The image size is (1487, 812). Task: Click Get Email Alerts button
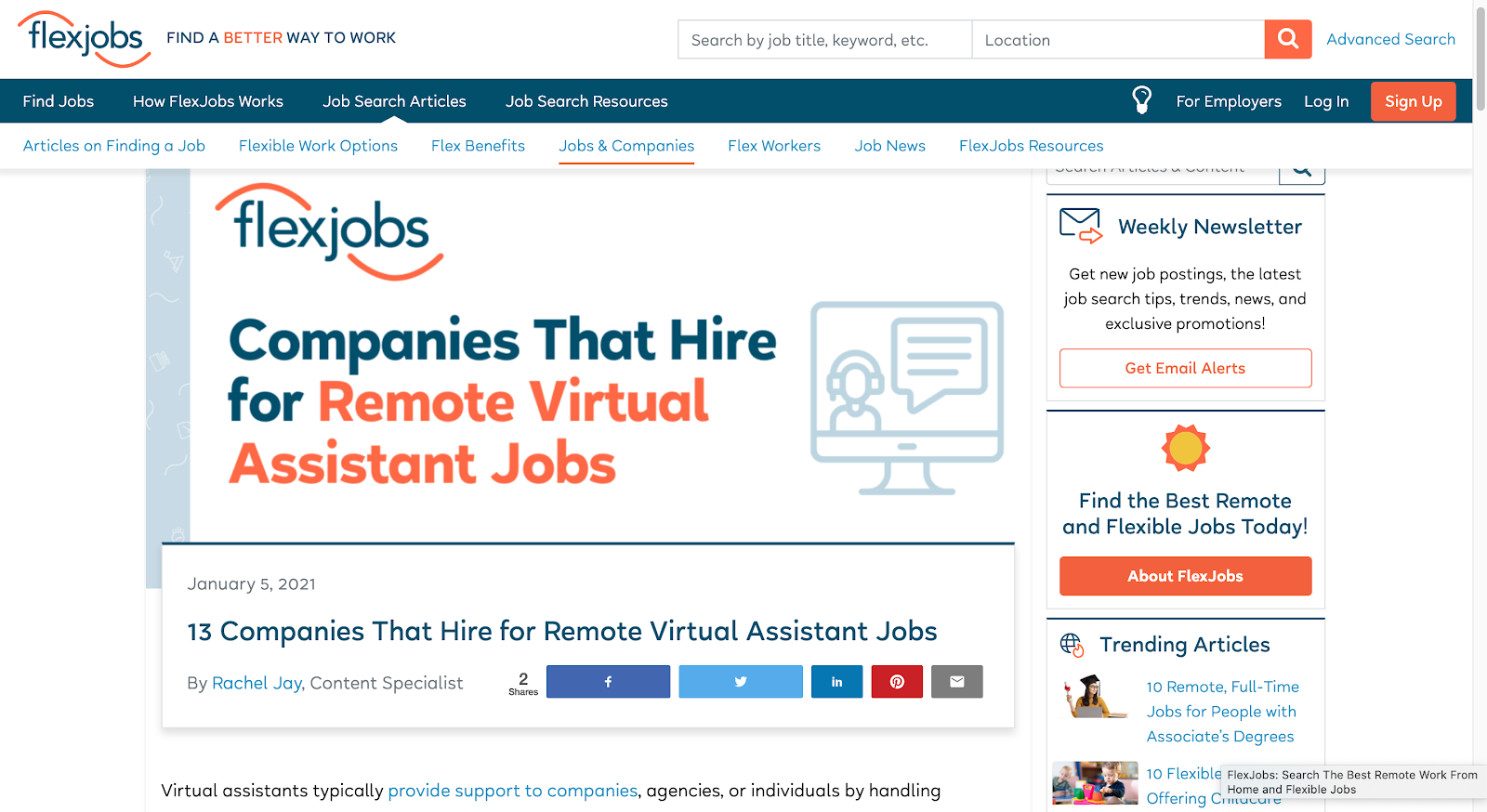[x=1185, y=368]
